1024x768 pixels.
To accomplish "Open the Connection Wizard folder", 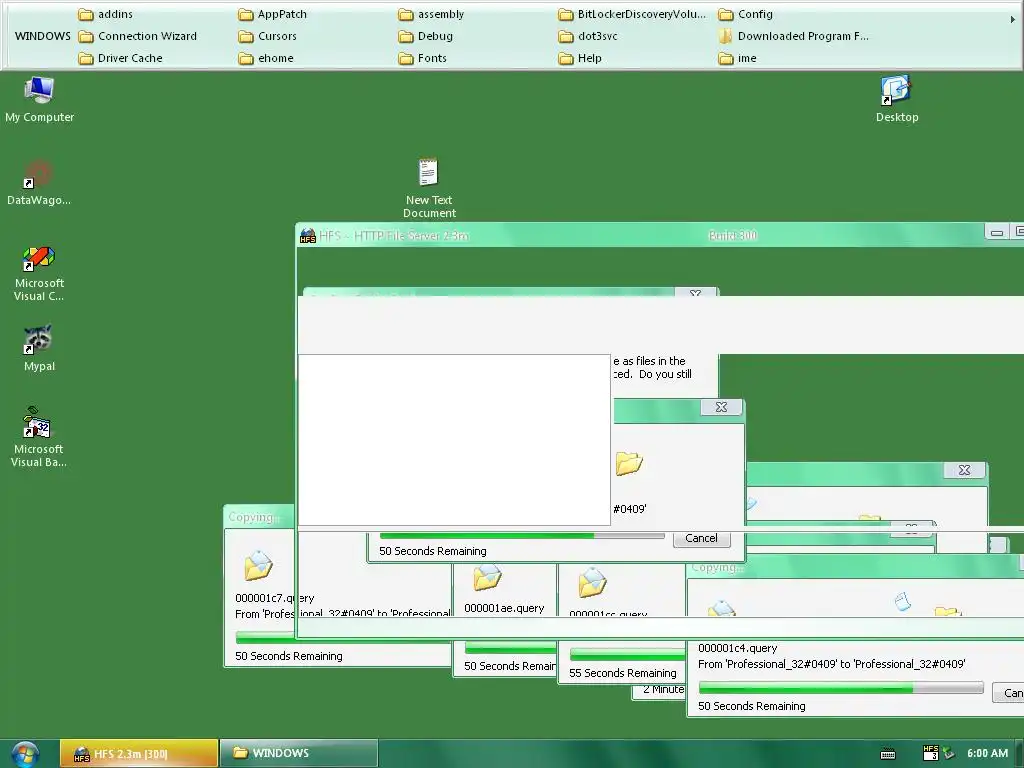I will coord(138,37).
